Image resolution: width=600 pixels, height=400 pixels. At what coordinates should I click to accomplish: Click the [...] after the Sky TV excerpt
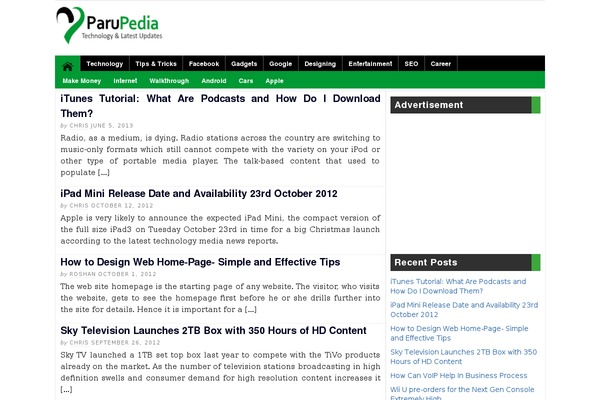coord(66,390)
